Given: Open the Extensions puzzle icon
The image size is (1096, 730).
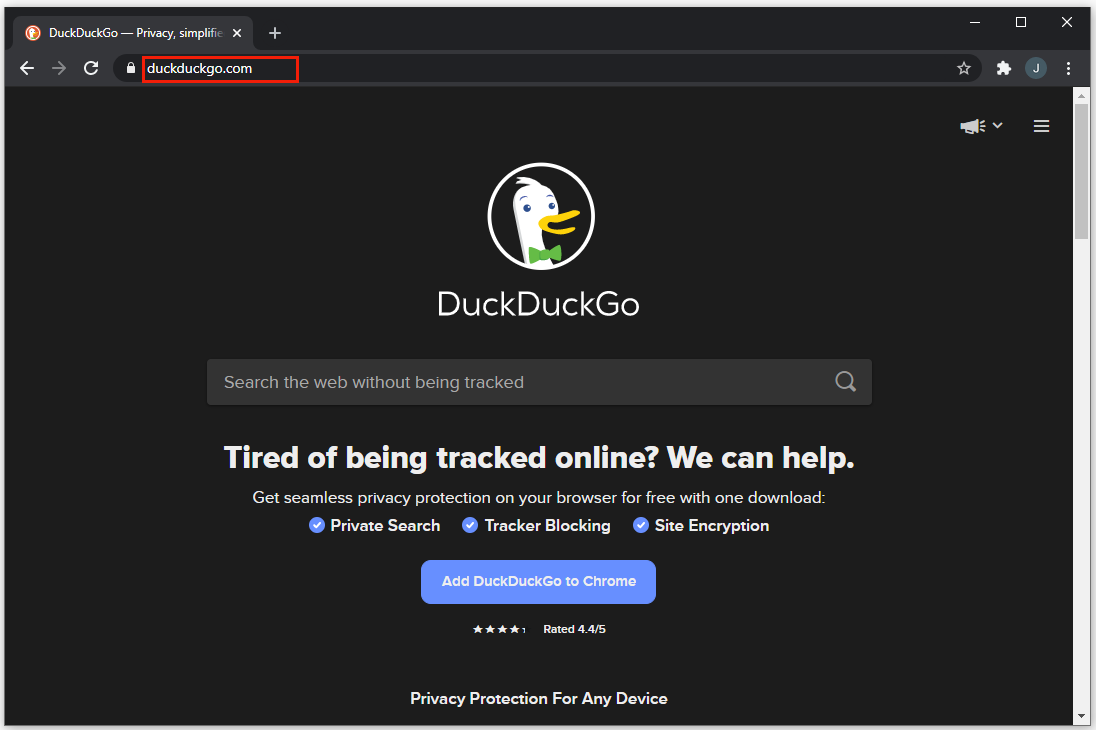Looking at the screenshot, I should pyautogui.click(x=1004, y=68).
